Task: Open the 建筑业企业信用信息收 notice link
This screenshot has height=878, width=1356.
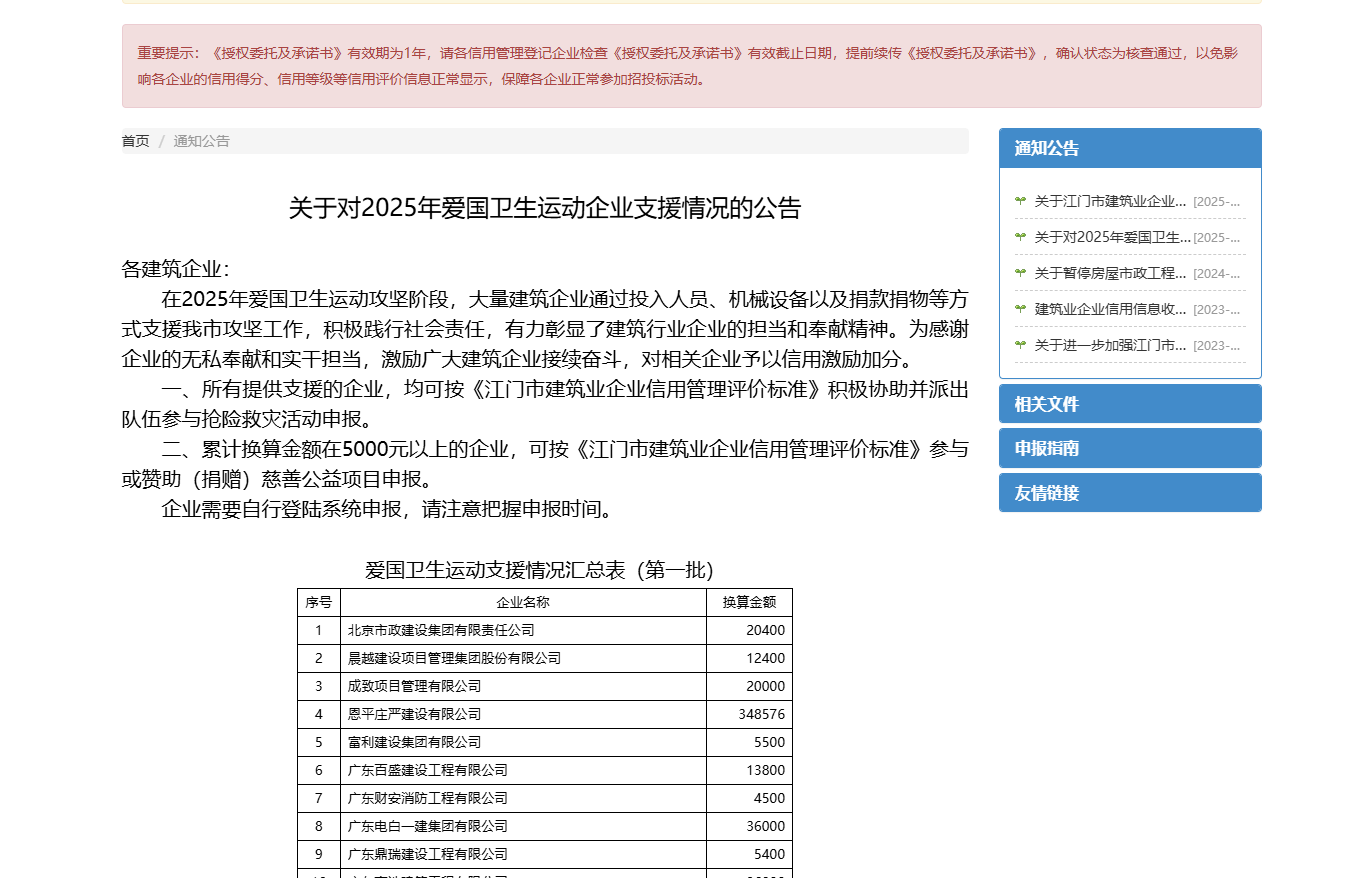Action: 1110,309
